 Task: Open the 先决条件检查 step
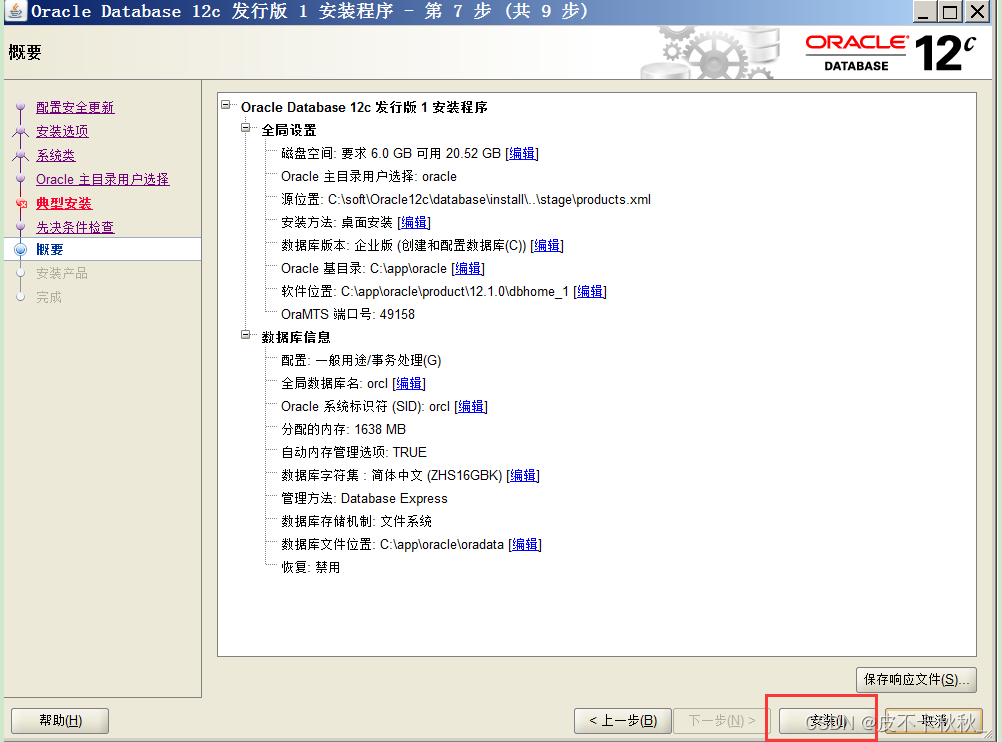[x=75, y=227]
